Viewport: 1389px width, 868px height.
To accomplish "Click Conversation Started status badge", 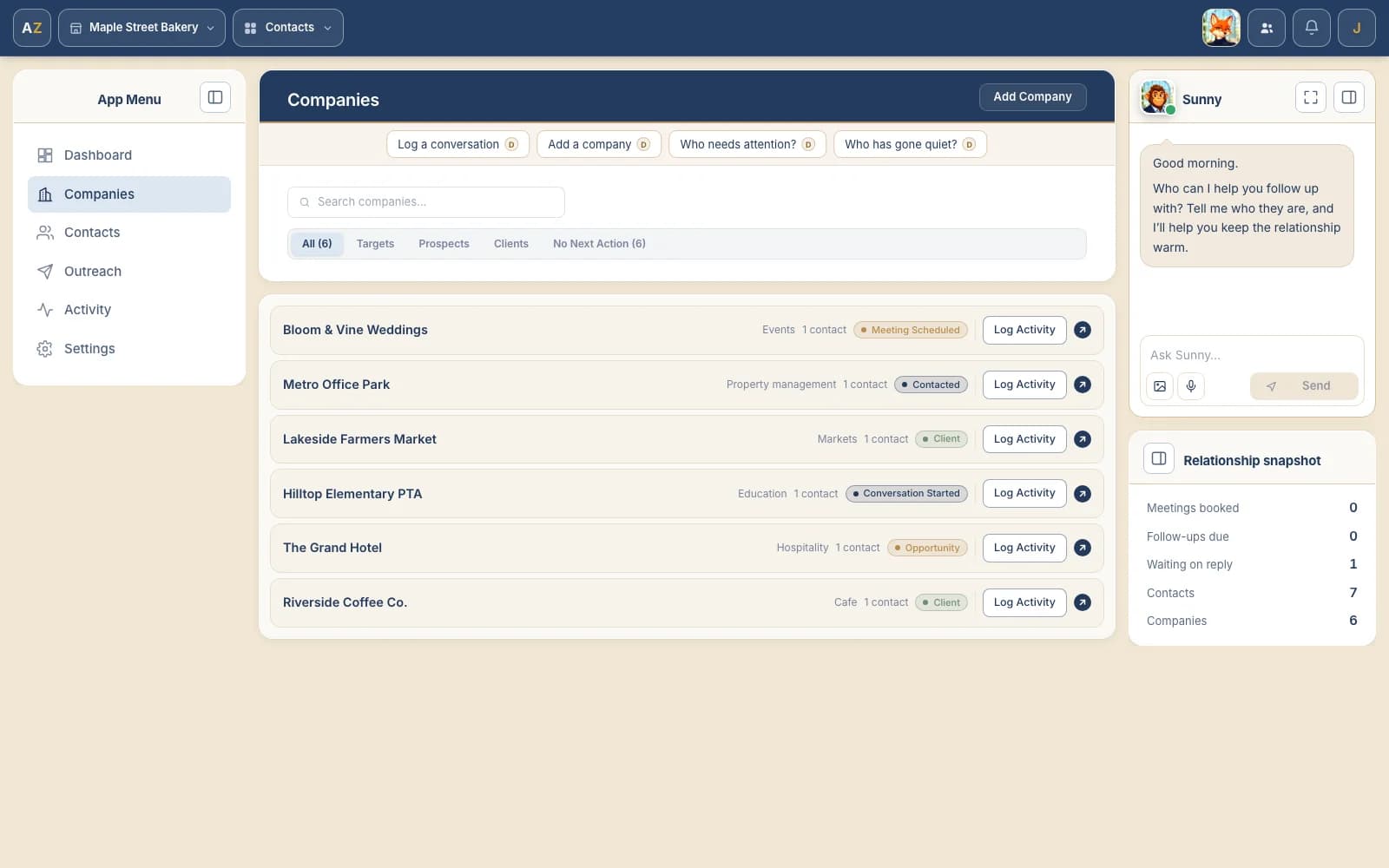I will [906, 493].
